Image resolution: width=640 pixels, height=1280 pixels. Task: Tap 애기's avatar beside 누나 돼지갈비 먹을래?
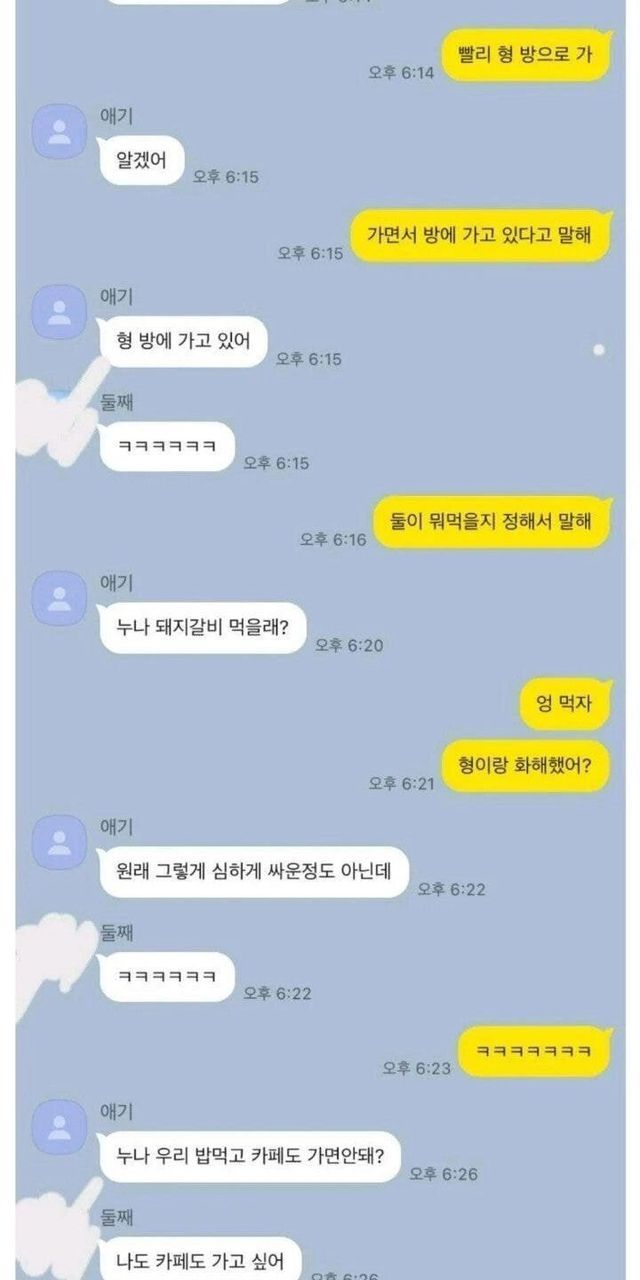(59, 597)
